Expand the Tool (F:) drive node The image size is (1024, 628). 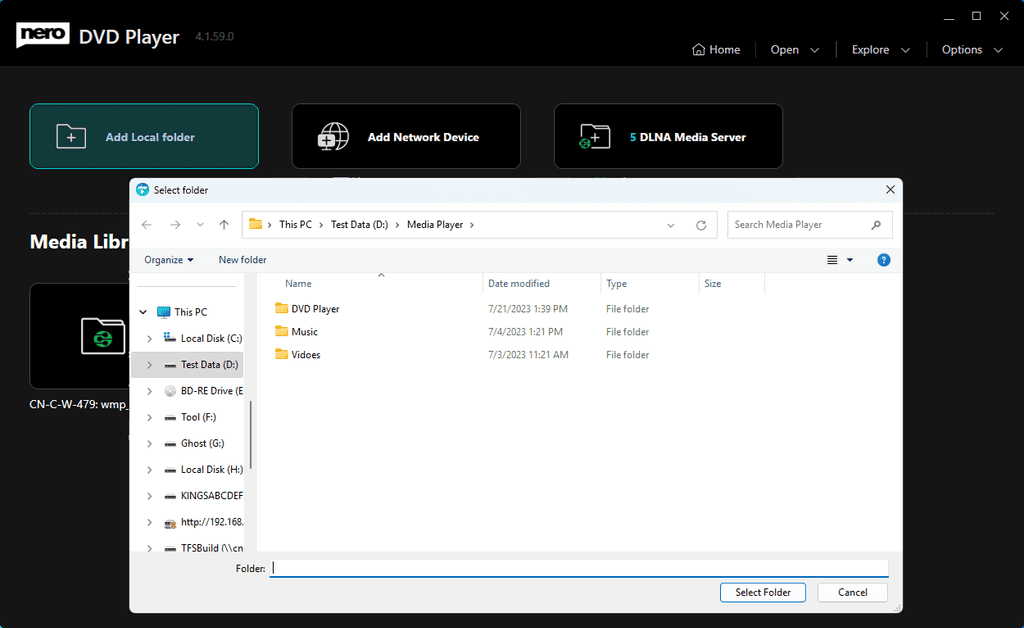tap(150, 417)
